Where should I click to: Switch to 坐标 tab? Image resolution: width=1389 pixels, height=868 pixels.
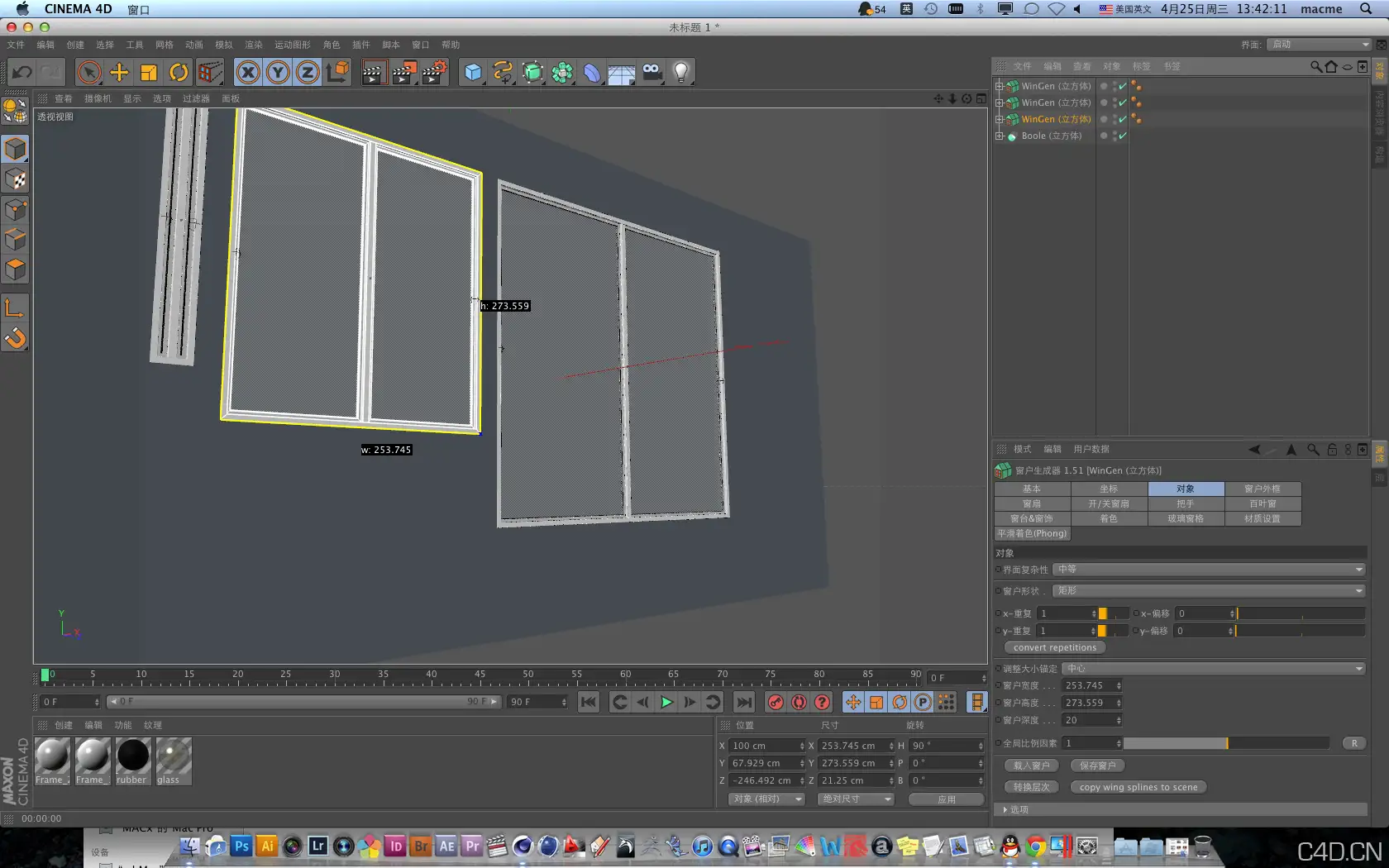point(1109,489)
